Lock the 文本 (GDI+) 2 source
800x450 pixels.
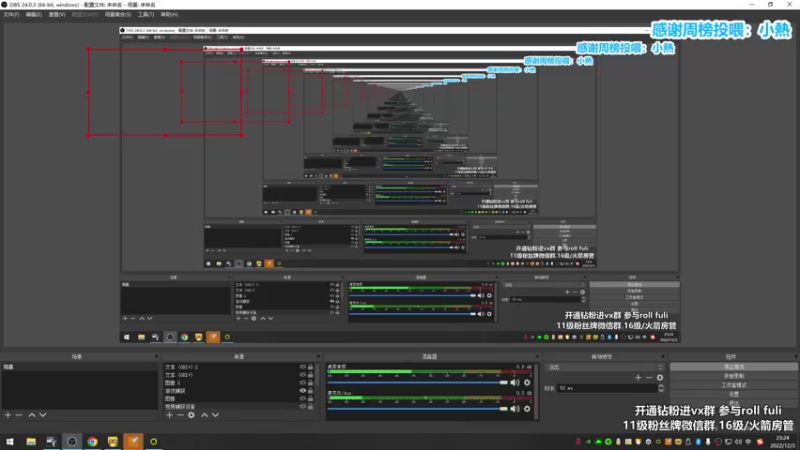pos(310,367)
